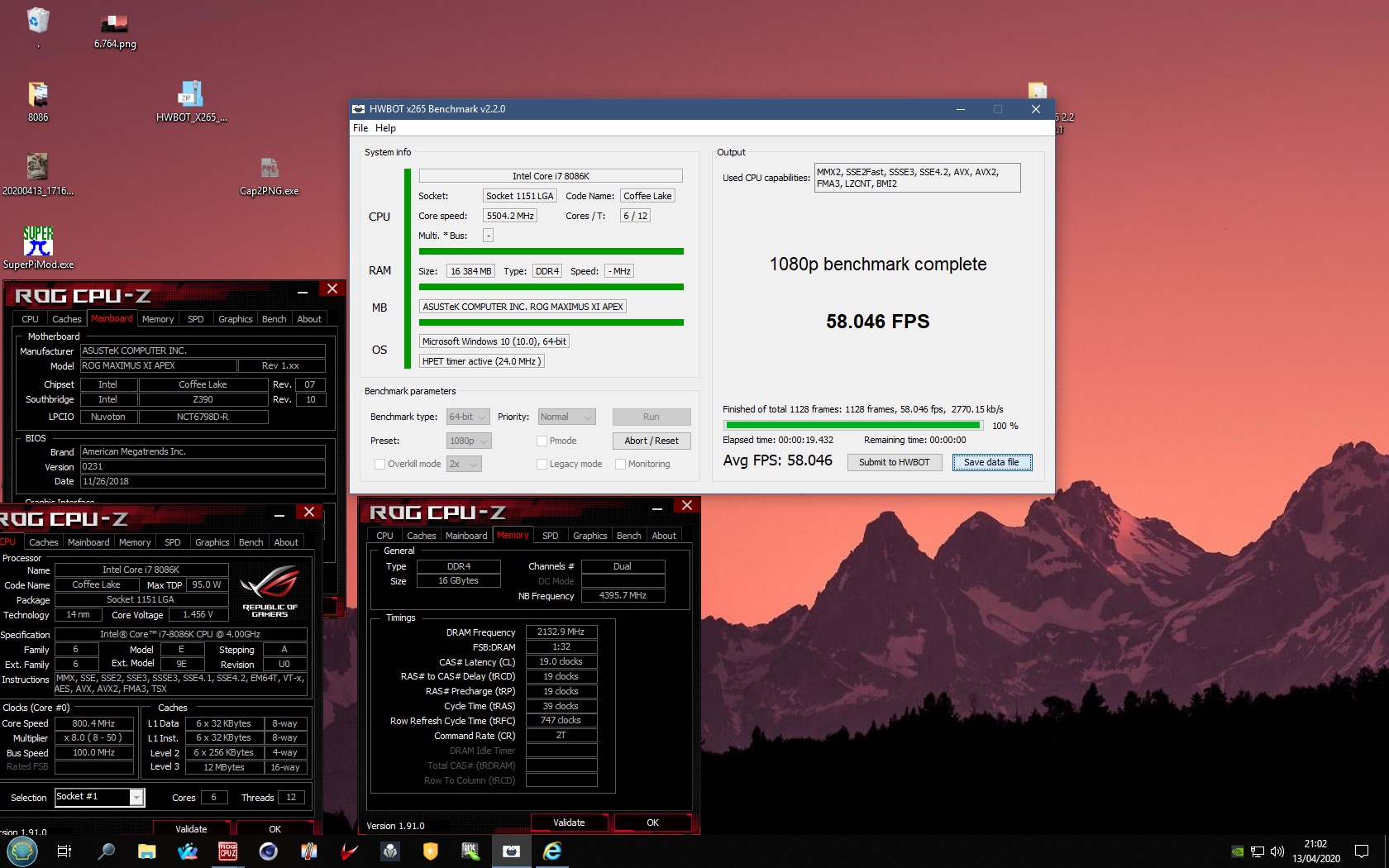Open the Cinebench taskbar icon

pyautogui.click(x=268, y=851)
